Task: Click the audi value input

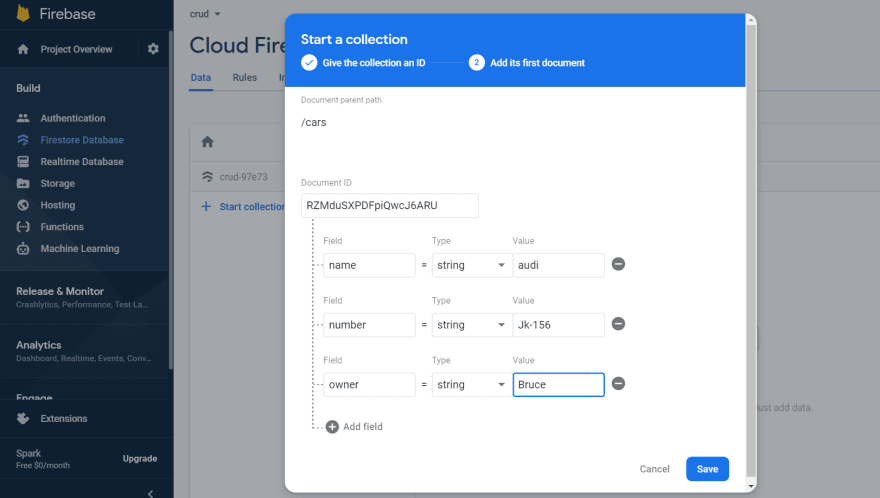Action: tap(558, 265)
